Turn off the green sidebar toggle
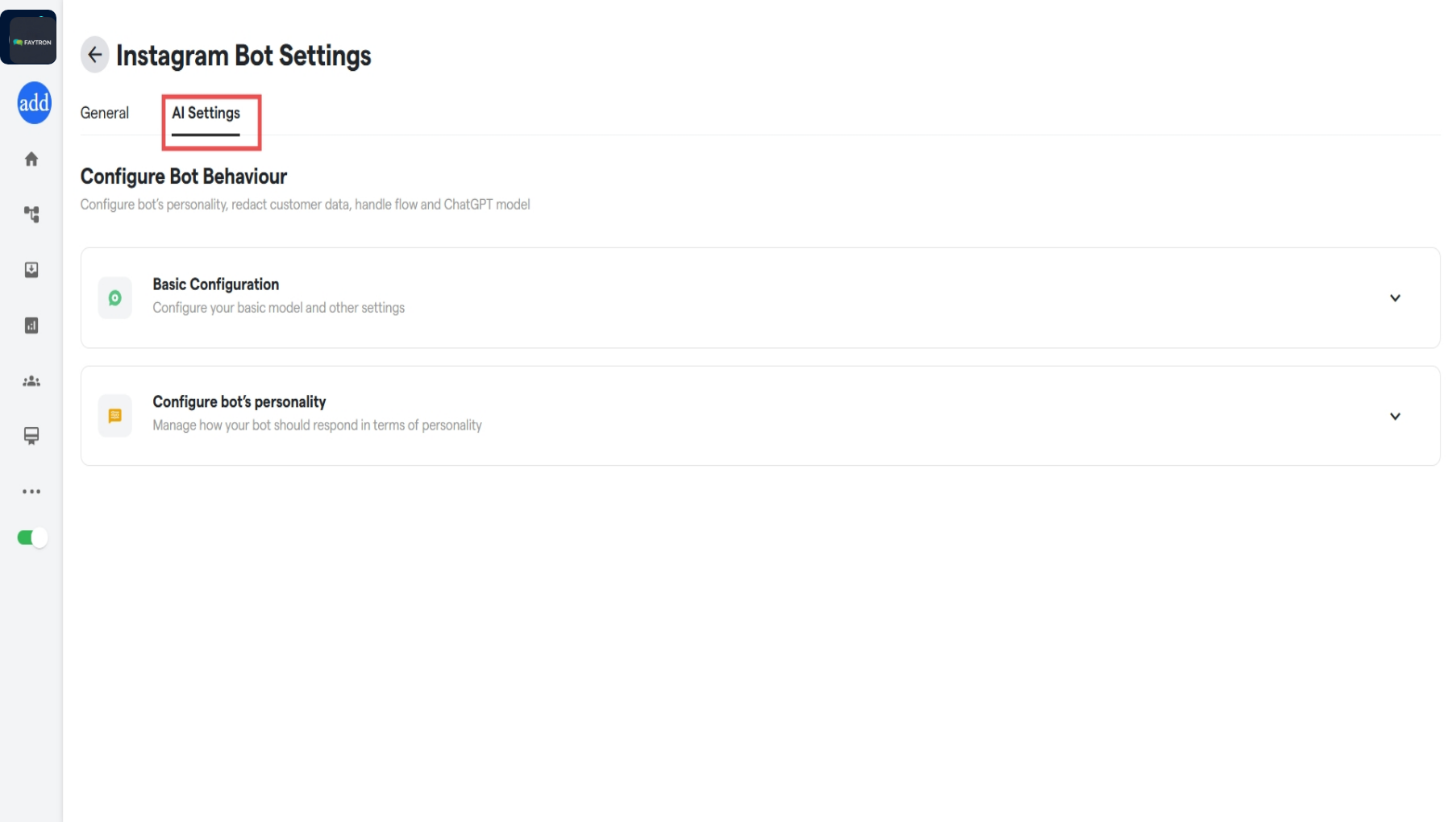This screenshot has height=822, width=1456. point(31,538)
